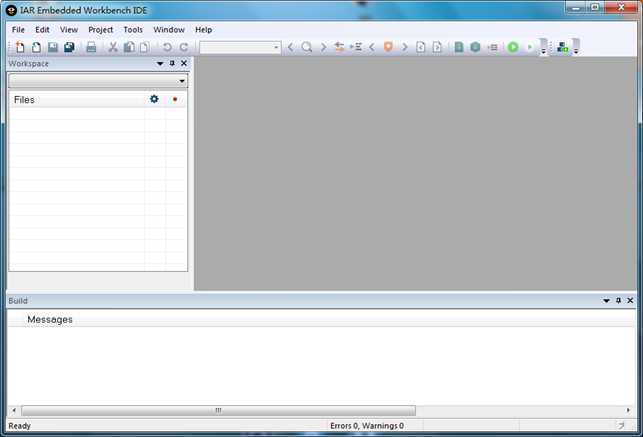Click the Make build icon
Viewport: 643px width, 437px height.
point(475,47)
